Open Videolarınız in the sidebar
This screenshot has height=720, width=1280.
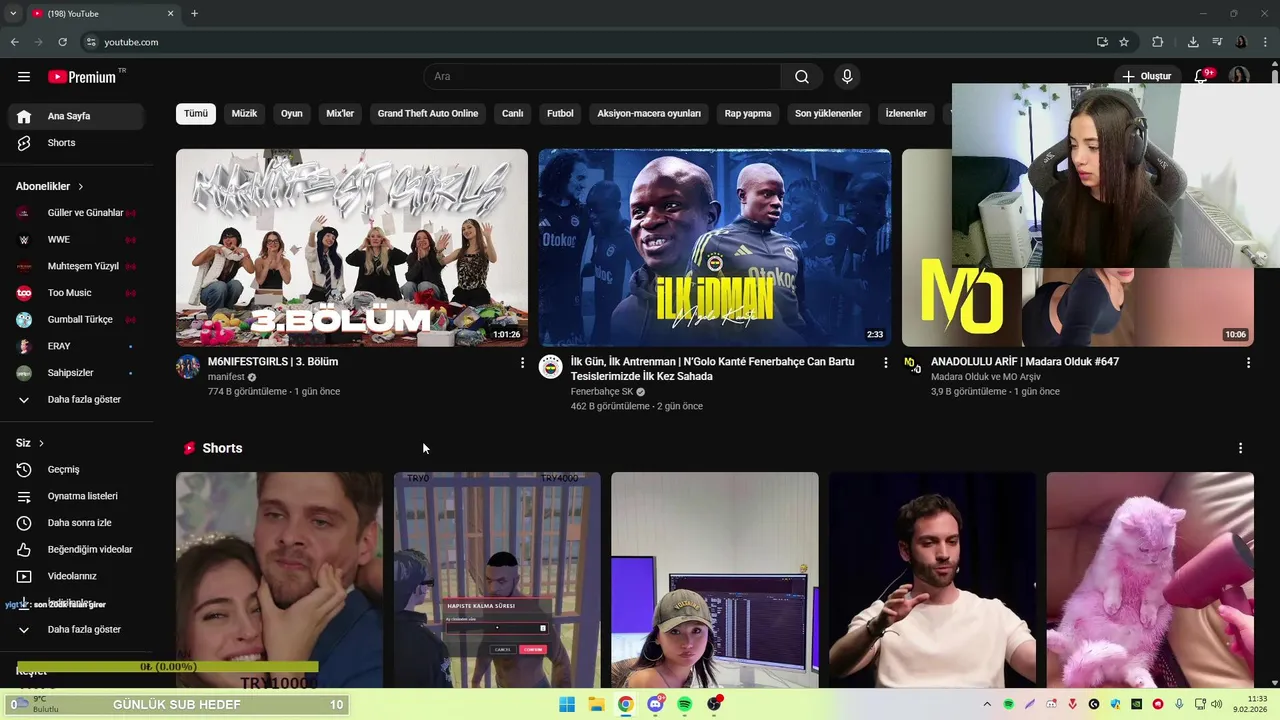[76, 576]
